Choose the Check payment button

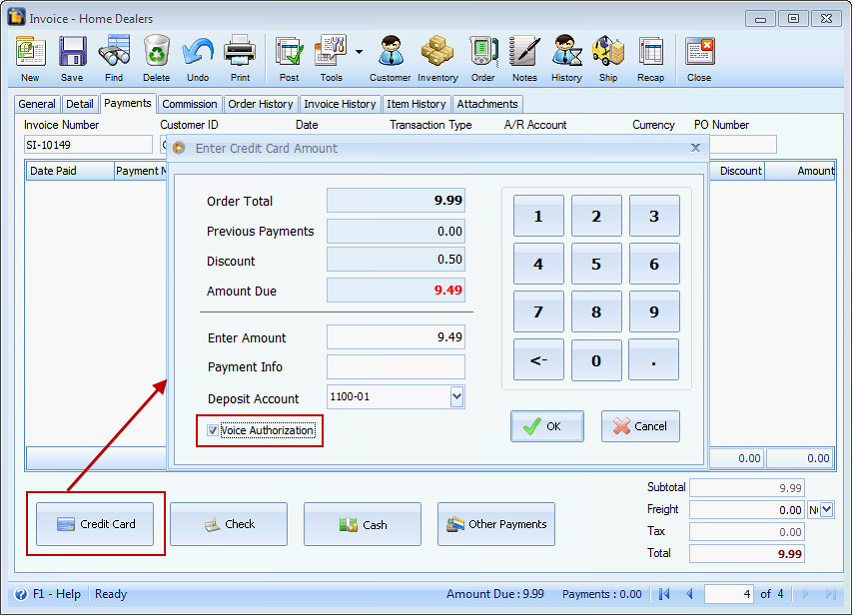229,524
